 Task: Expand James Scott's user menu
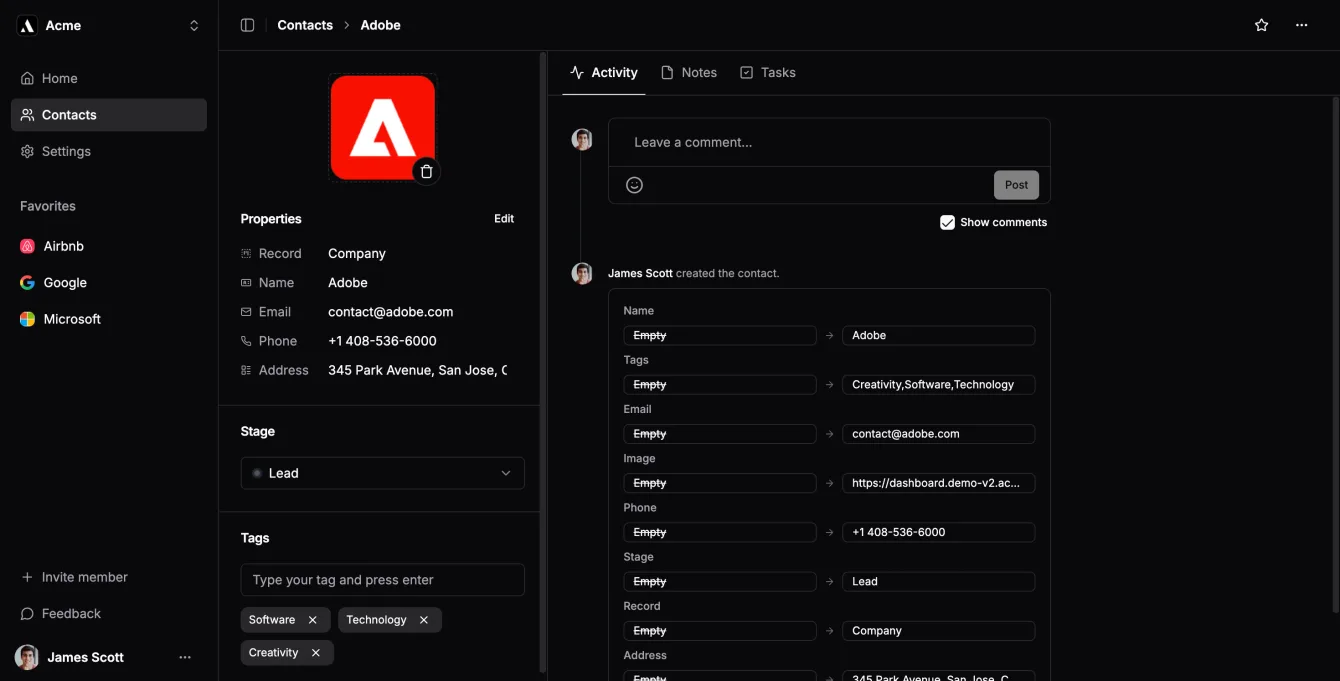[x=185, y=657]
